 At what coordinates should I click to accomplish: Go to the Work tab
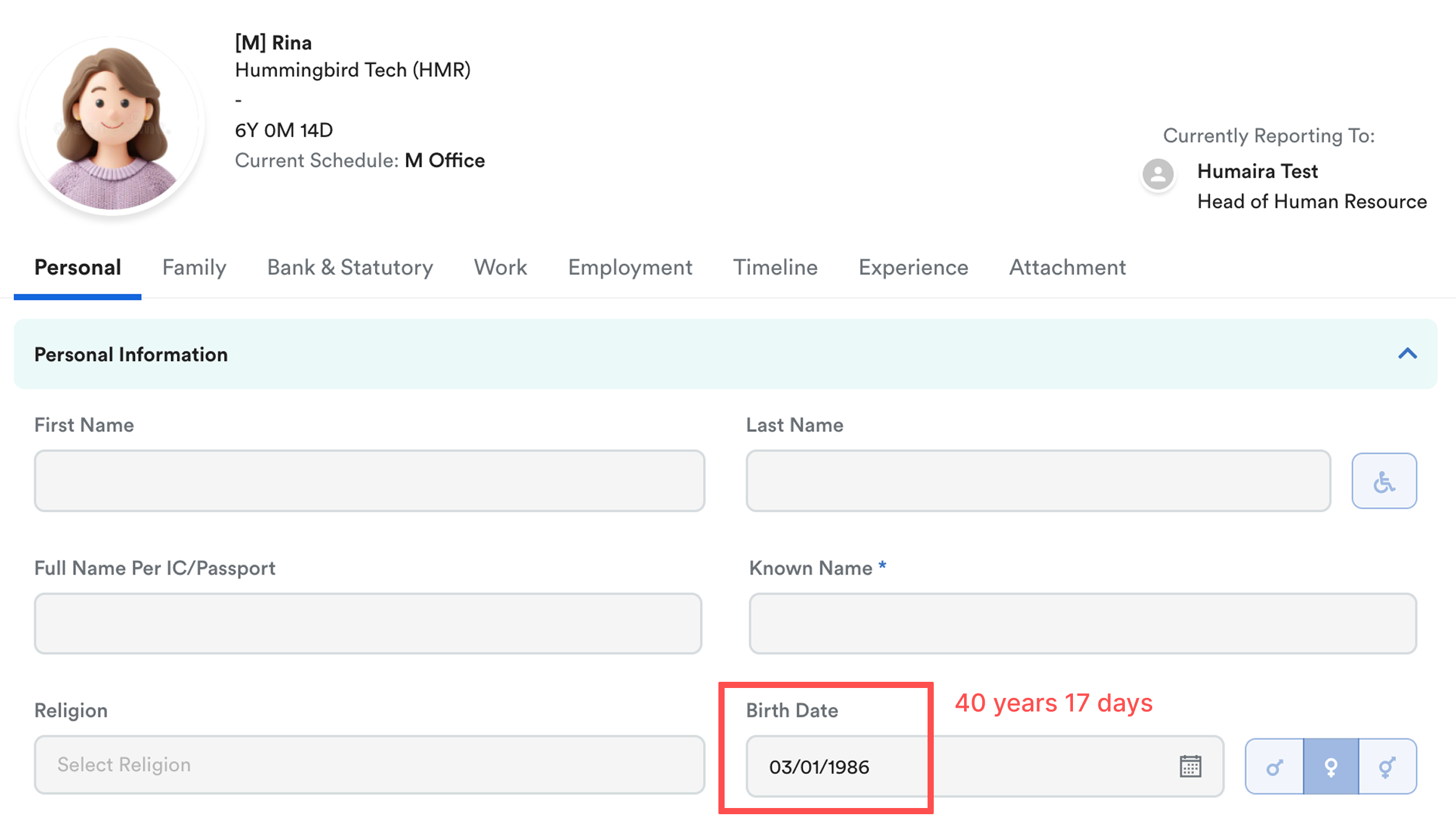click(500, 267)
